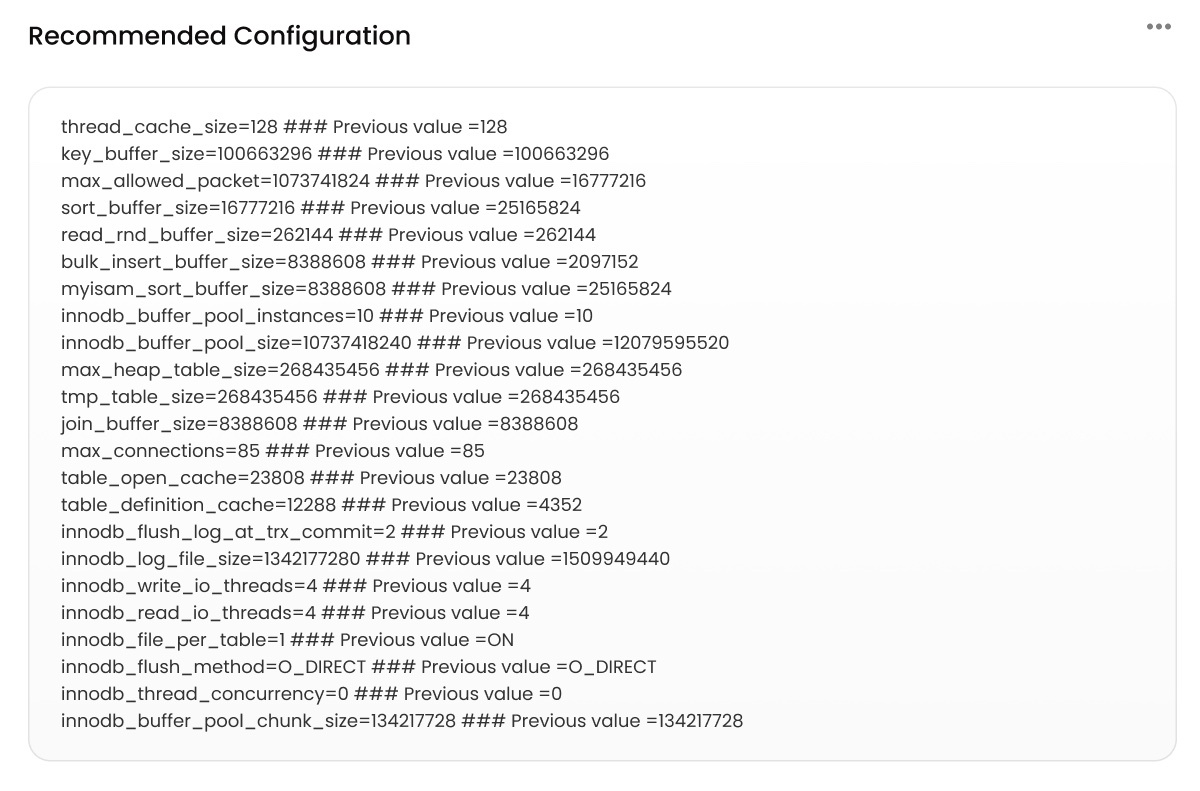Viewport: 1200px width, 791px height.
Task: Click the table_definition_cache=12288 line
Action: point(321,505)
